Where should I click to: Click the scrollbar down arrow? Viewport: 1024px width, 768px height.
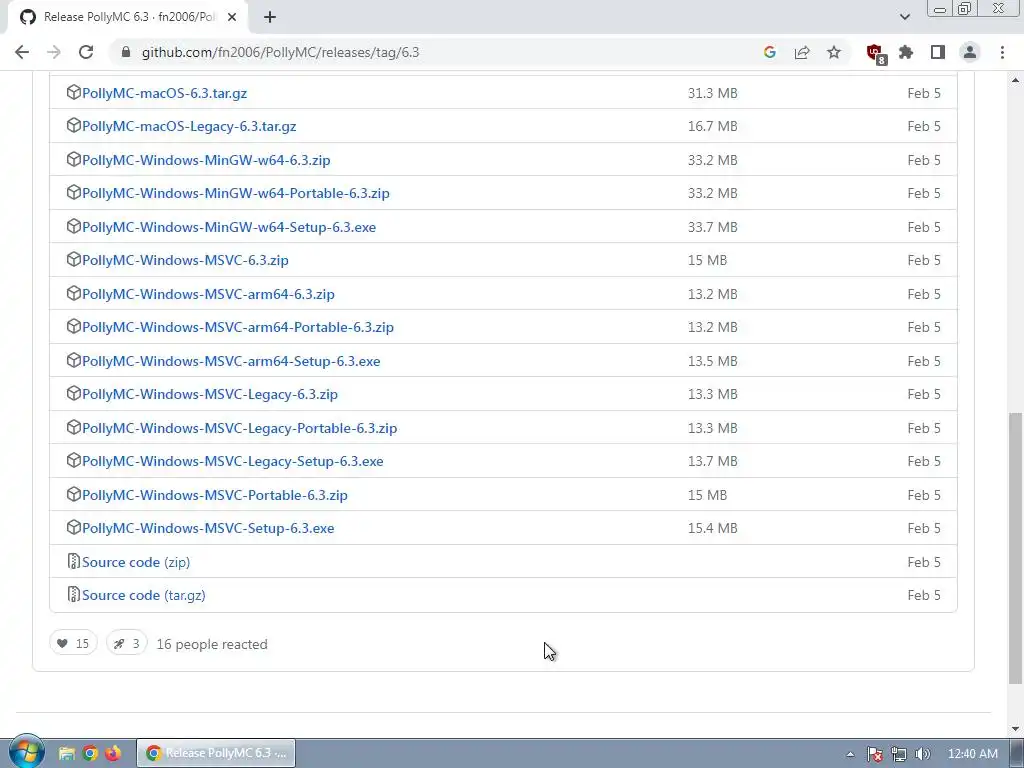(x=1016, y=729)
